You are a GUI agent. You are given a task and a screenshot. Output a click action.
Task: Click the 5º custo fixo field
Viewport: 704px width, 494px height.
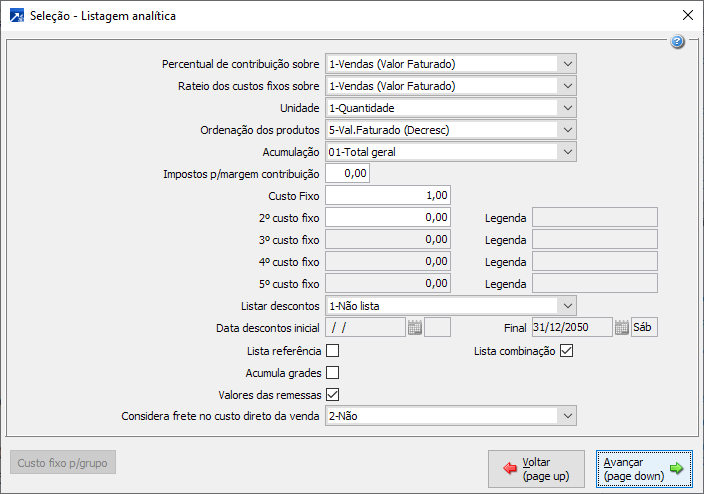[388, 283]
